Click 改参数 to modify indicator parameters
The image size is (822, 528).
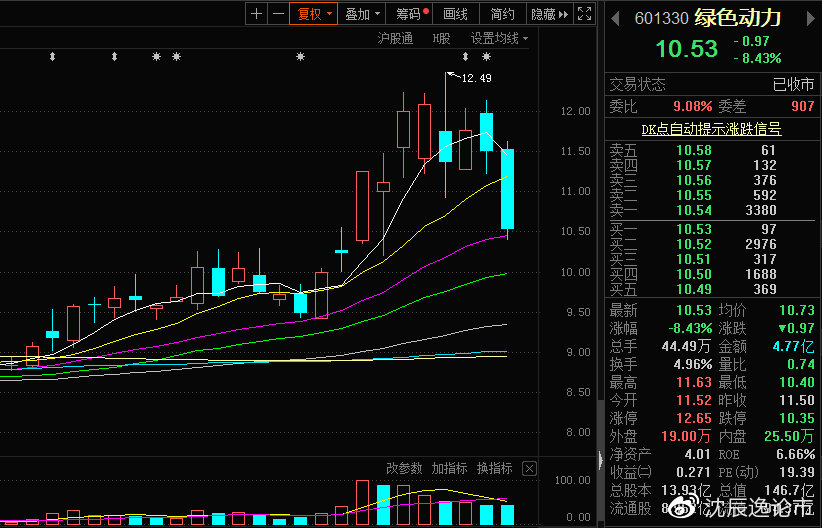point(404,469)
